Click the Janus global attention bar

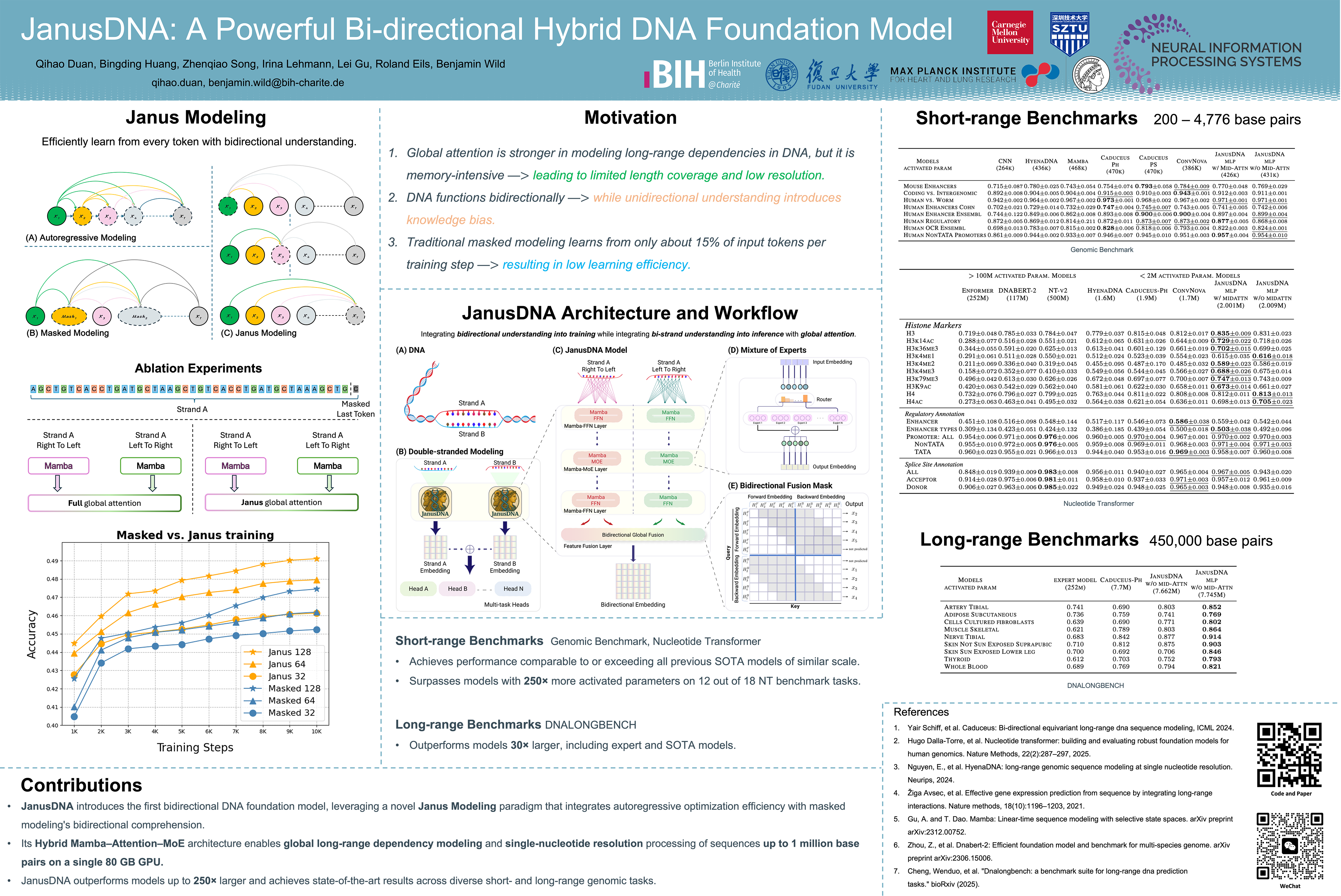tap(281, 502)
